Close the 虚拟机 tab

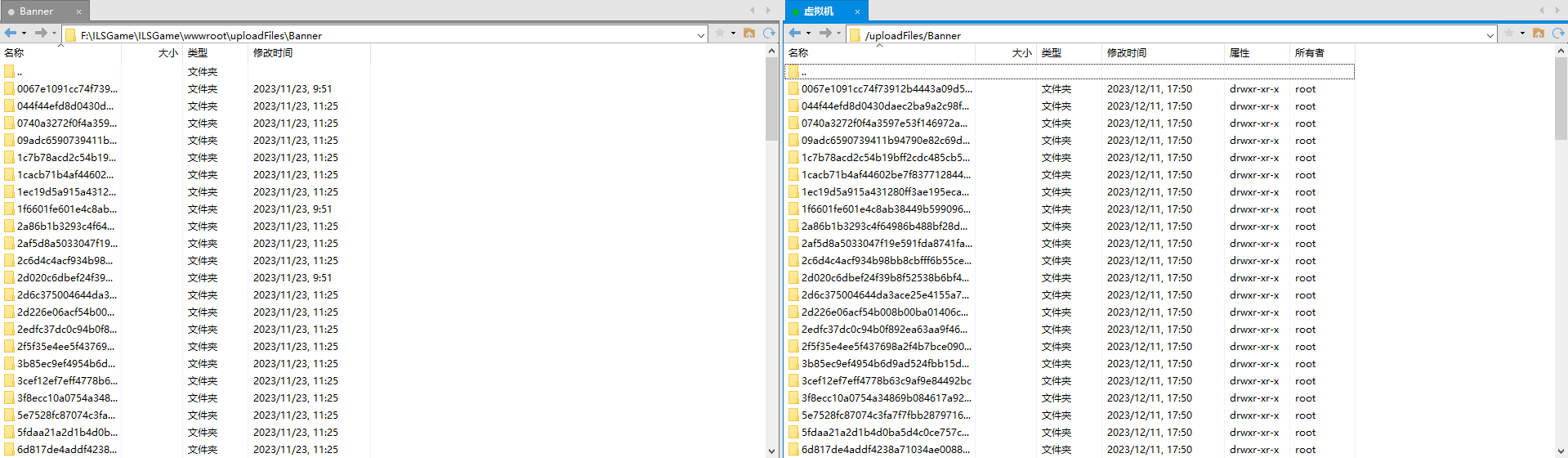pyautogui.click(x=857, y=12)
